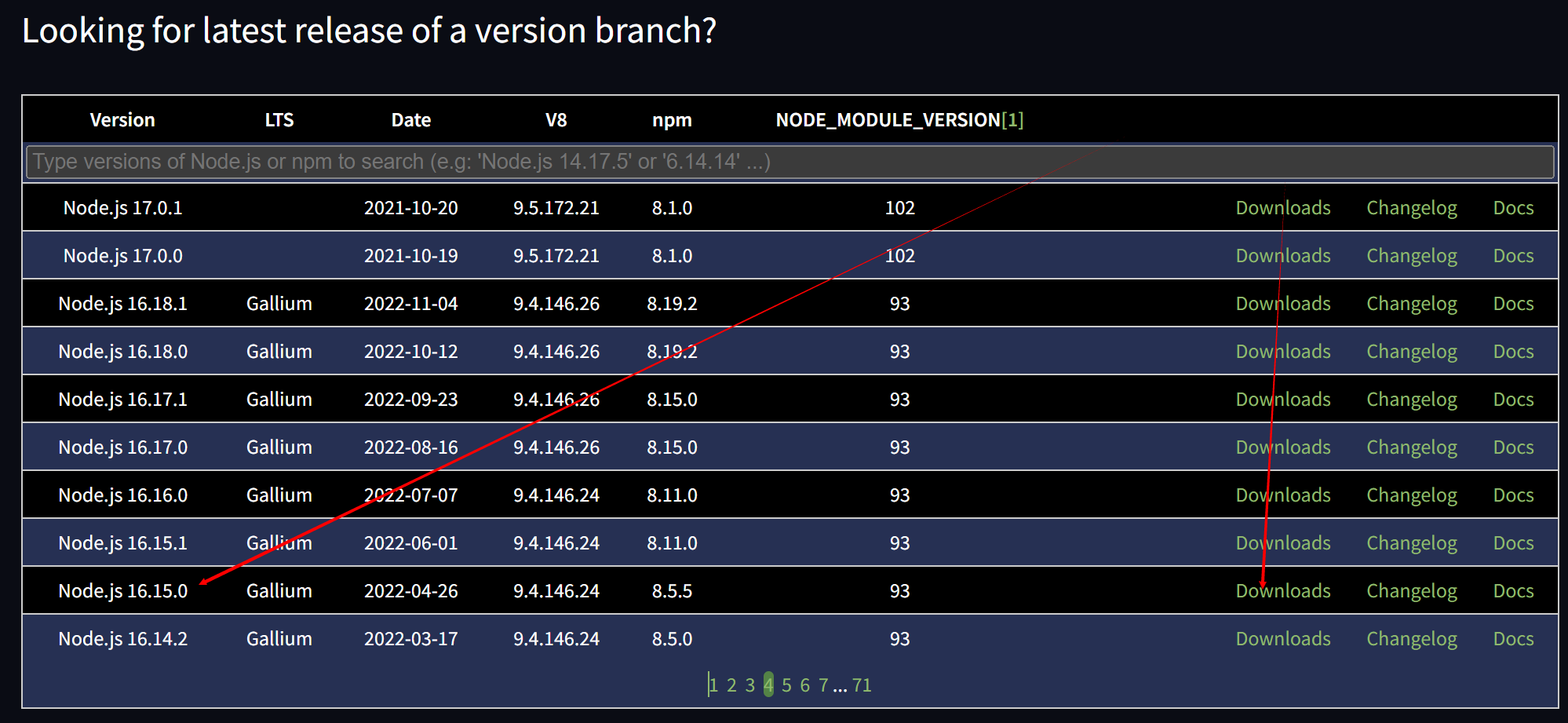The image size is (1568, 723).
Task: Open Downloads for Node.js 16.14.2
Action: 1283,639
